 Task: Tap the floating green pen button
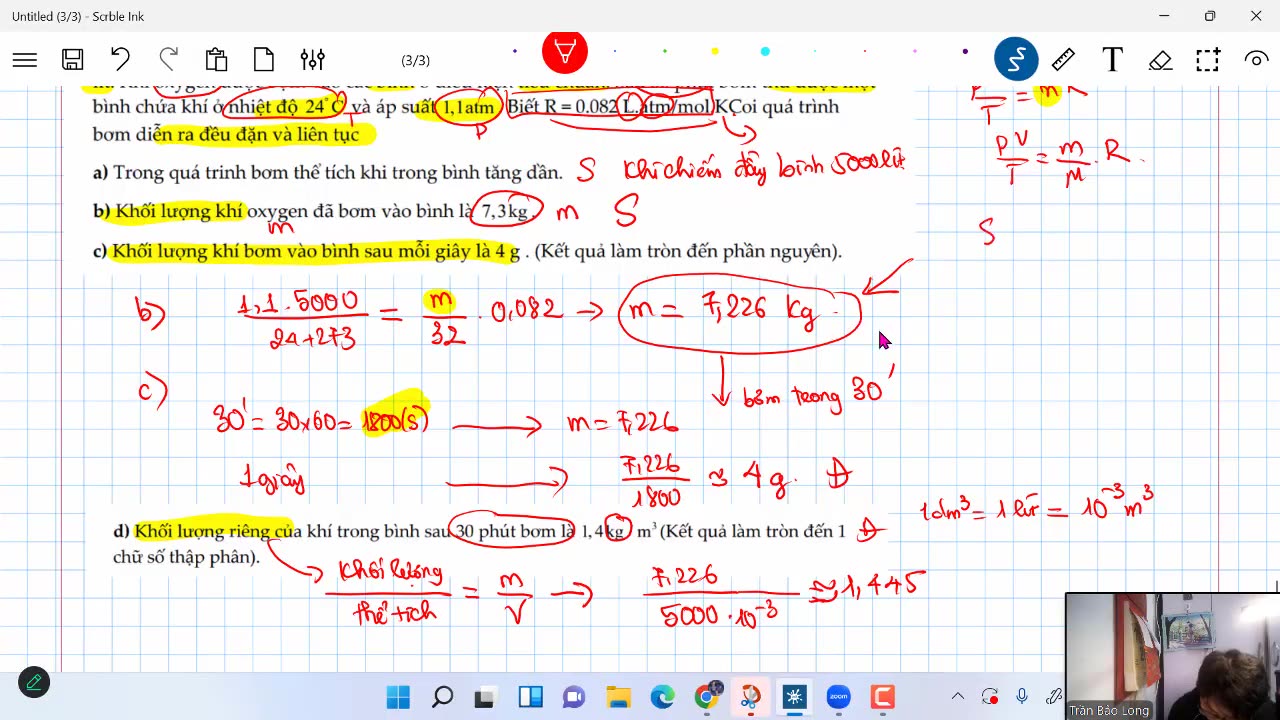[x=34, y=683]
